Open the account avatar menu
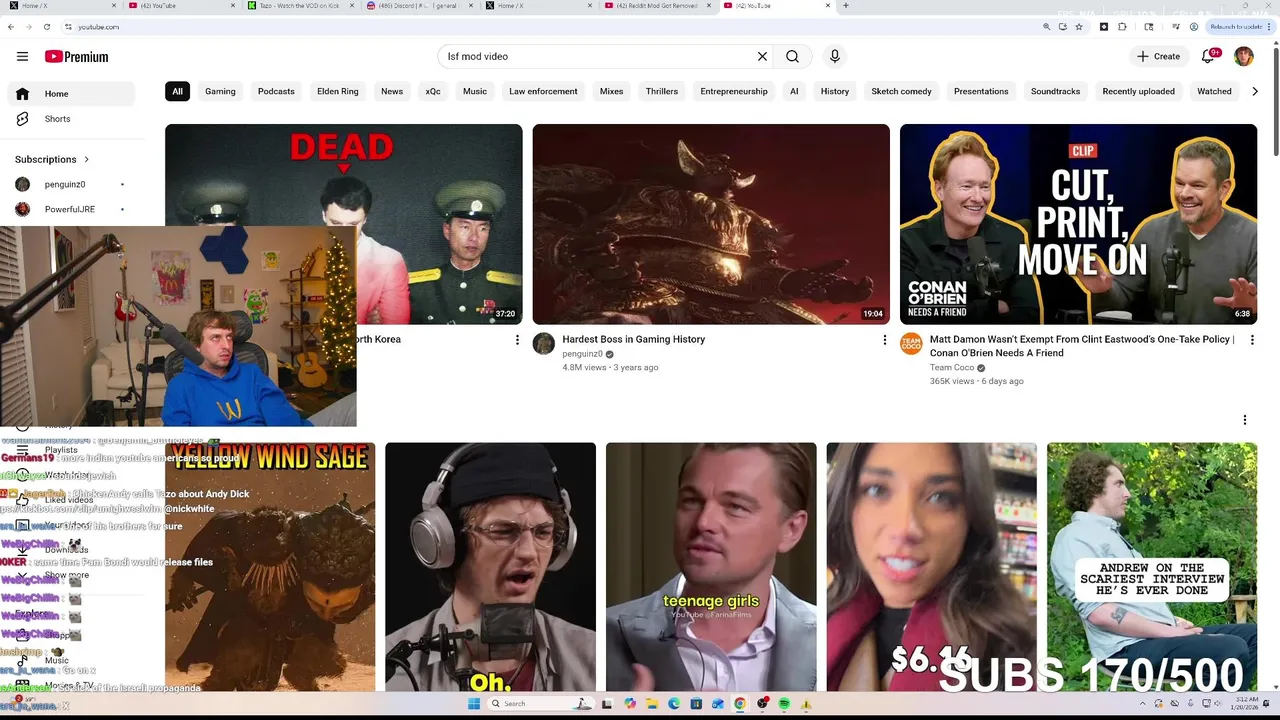1280x720 pixels. point(1244,57)
